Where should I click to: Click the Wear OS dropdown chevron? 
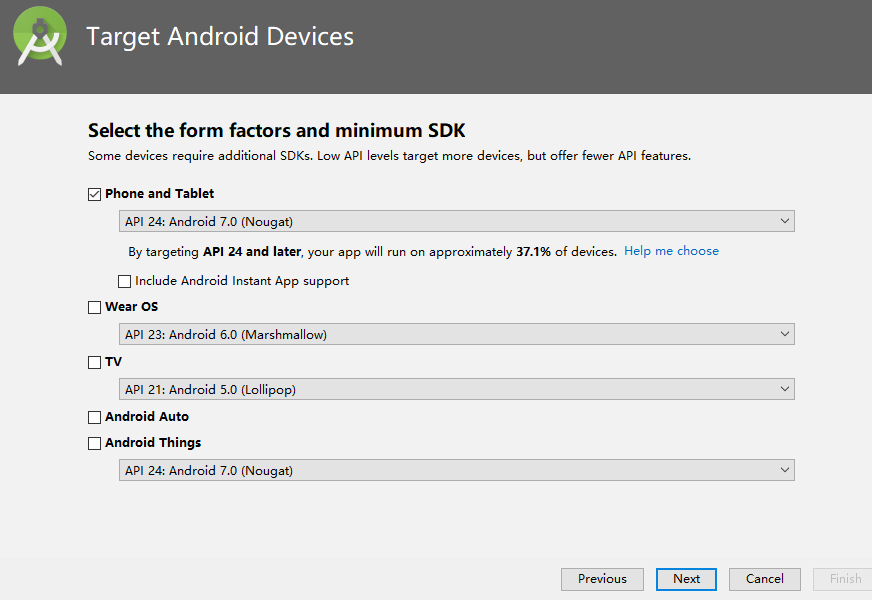785,334
